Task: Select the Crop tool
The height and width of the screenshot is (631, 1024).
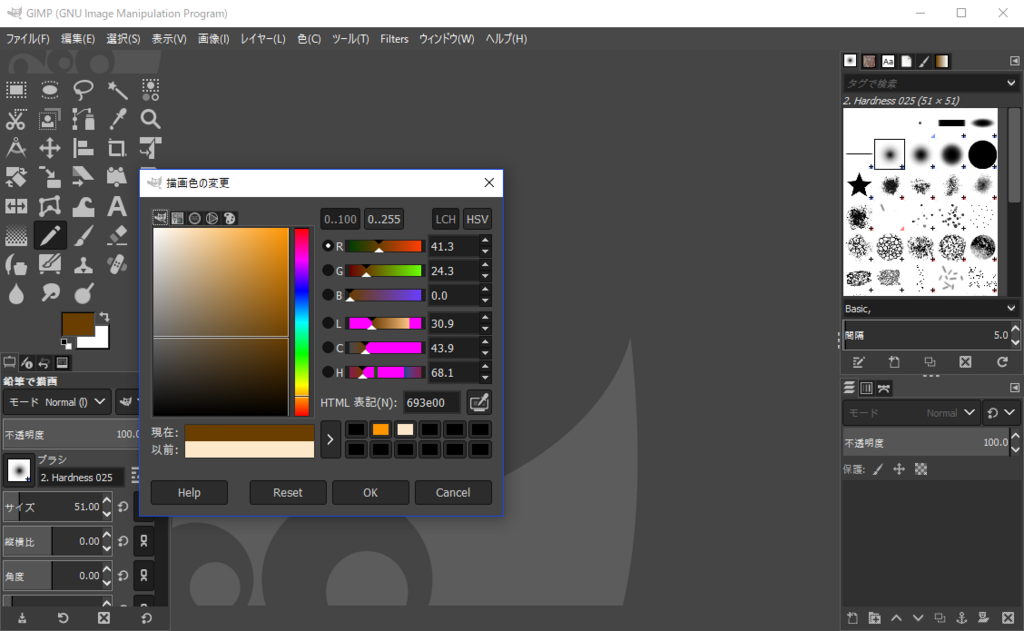Action: 117,149
